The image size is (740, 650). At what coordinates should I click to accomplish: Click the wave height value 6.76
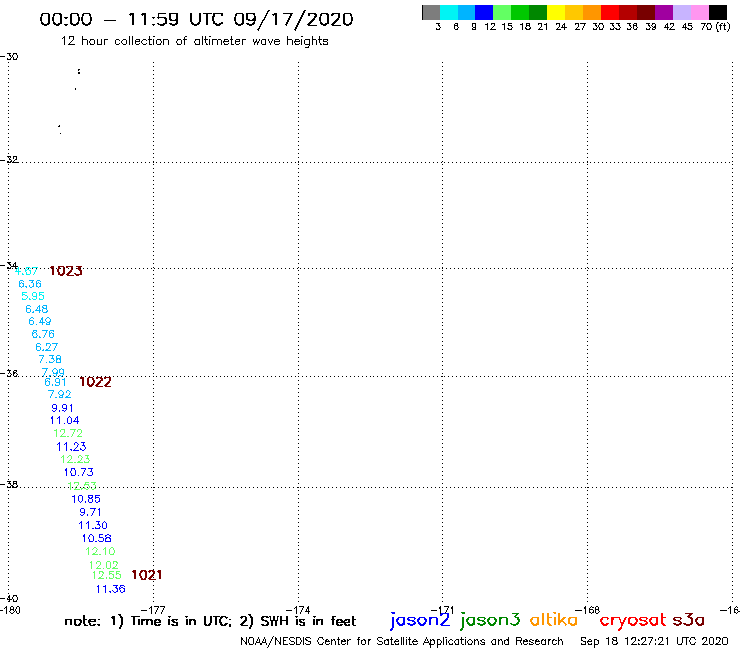43,334
